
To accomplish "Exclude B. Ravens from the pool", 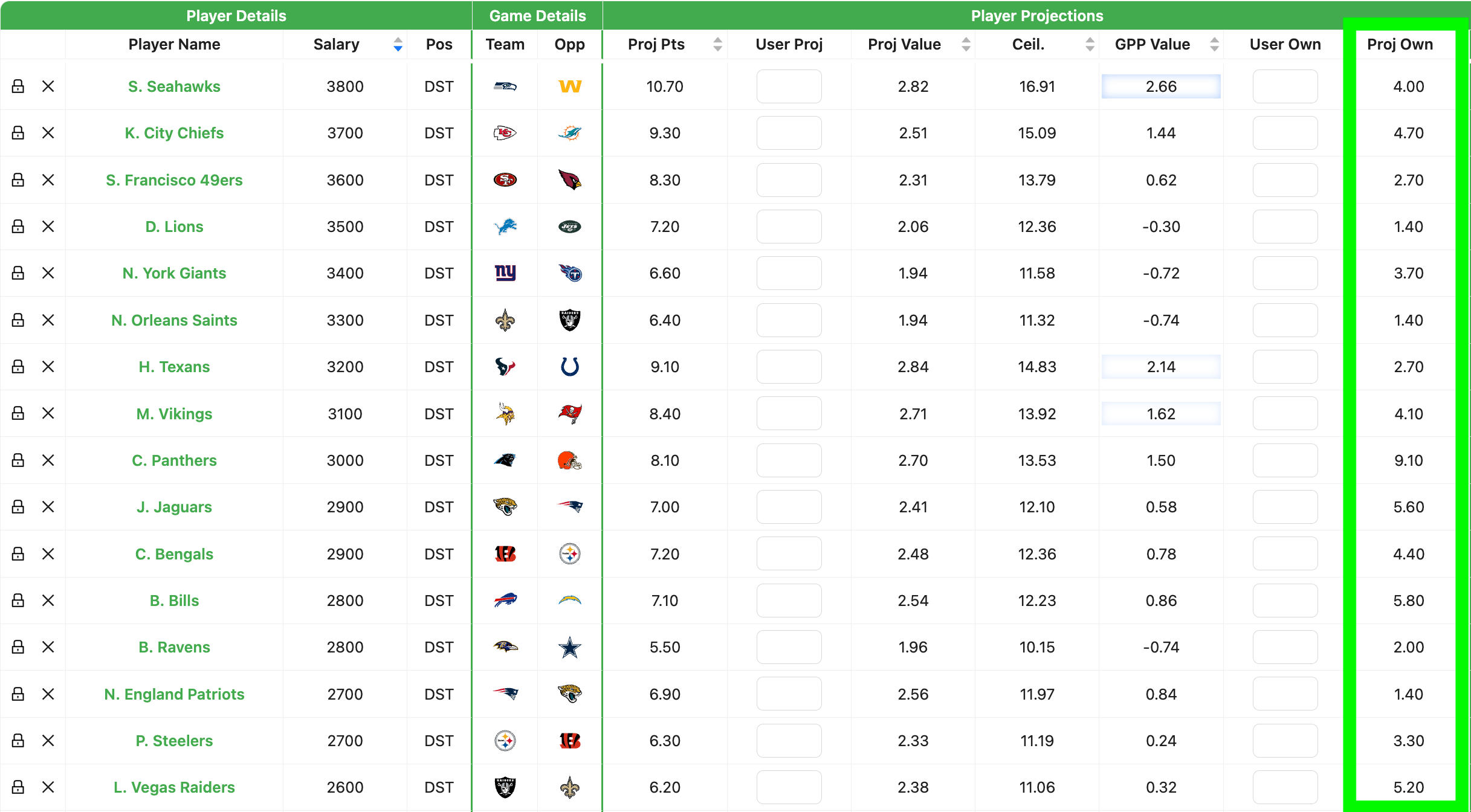I will (48, 647).
